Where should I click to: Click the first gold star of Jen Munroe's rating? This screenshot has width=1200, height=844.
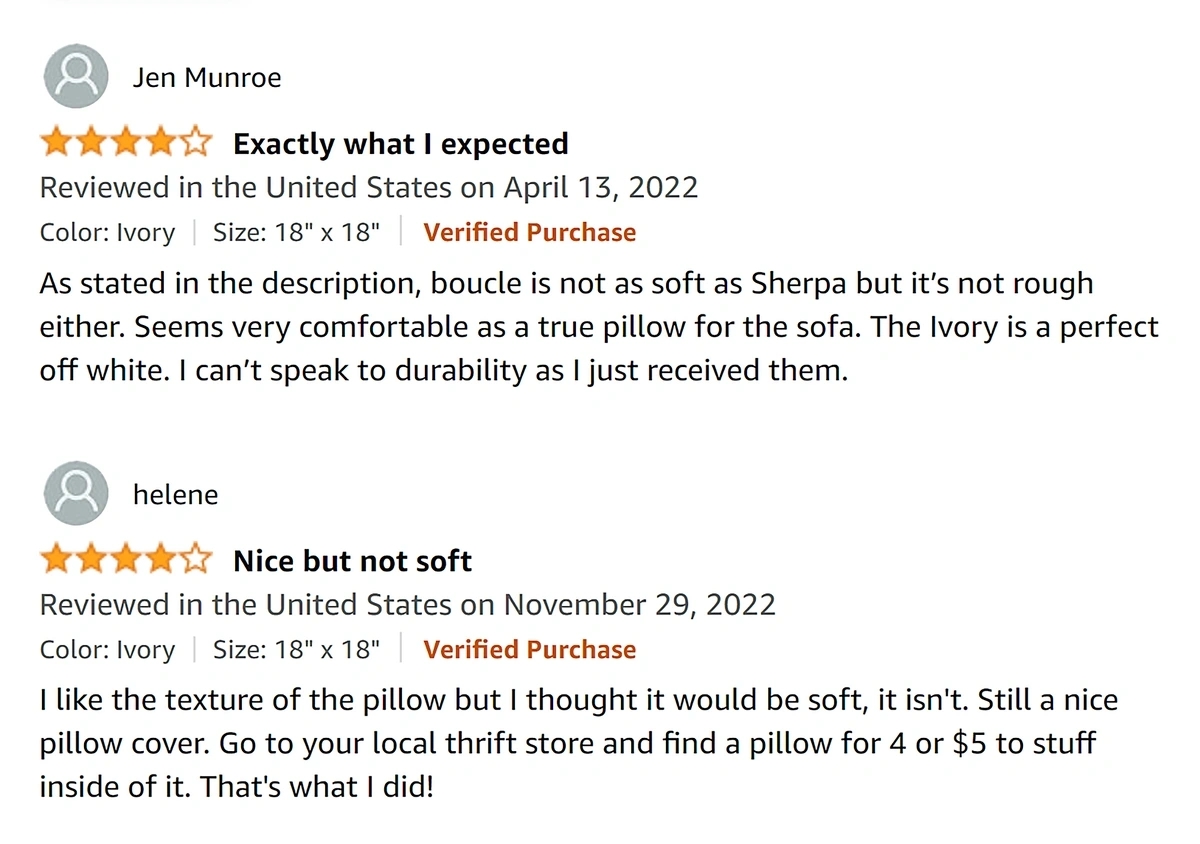[55, 144]
